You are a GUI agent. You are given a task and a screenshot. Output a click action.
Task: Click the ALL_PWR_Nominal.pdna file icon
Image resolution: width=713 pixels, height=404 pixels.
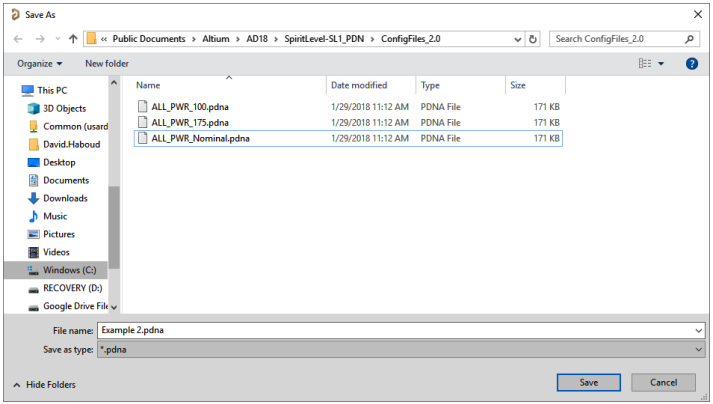(x=142, y=138)
